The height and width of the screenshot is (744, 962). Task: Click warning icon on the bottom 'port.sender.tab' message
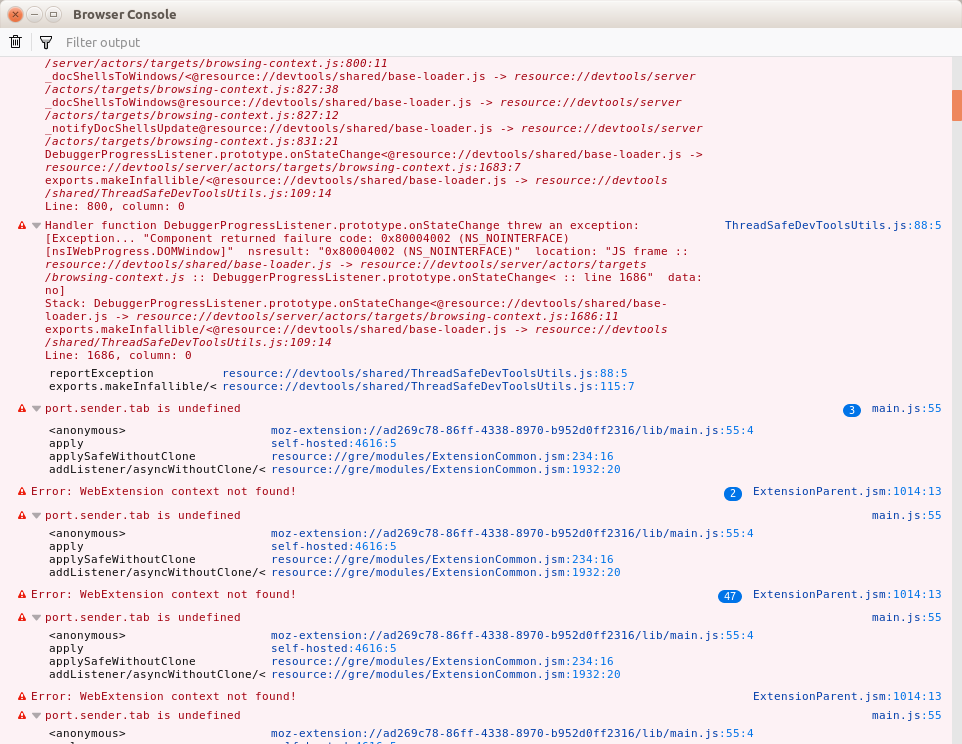(x=20, y=715)
